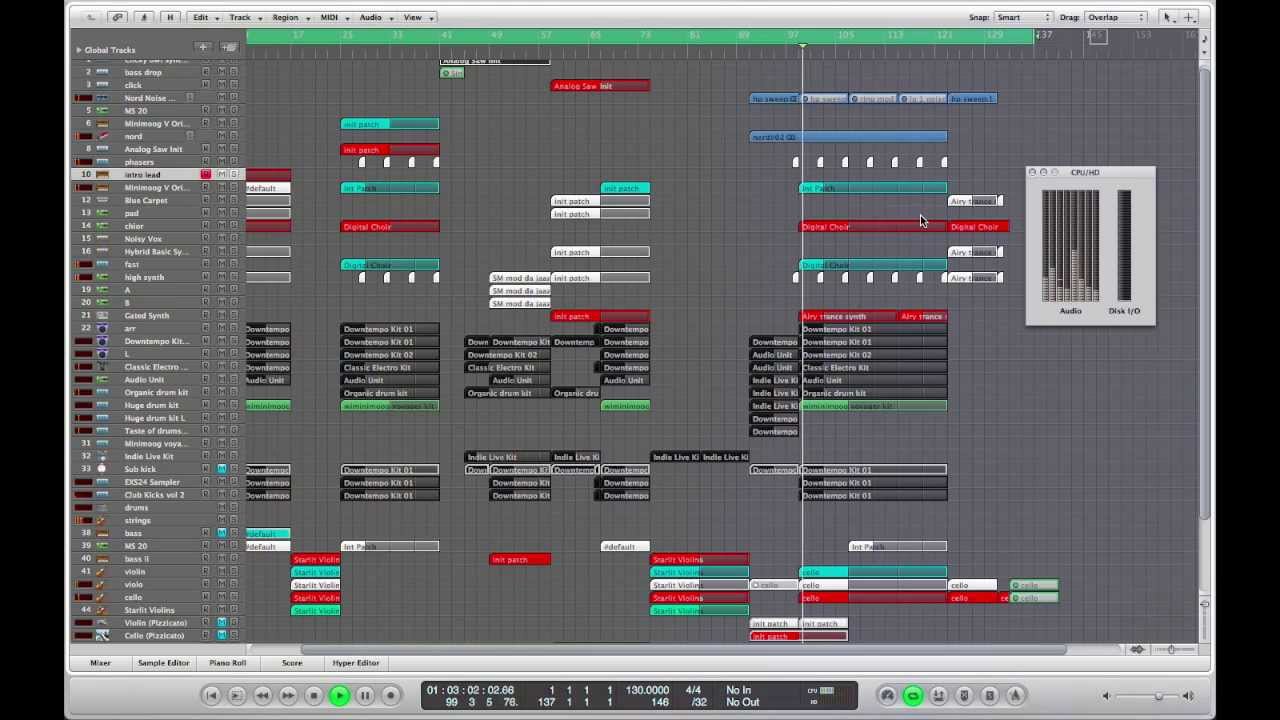Click the go to beginning transport button
Image resolution: width=1280 pixels, height=720 pixels.
point(211,695)
